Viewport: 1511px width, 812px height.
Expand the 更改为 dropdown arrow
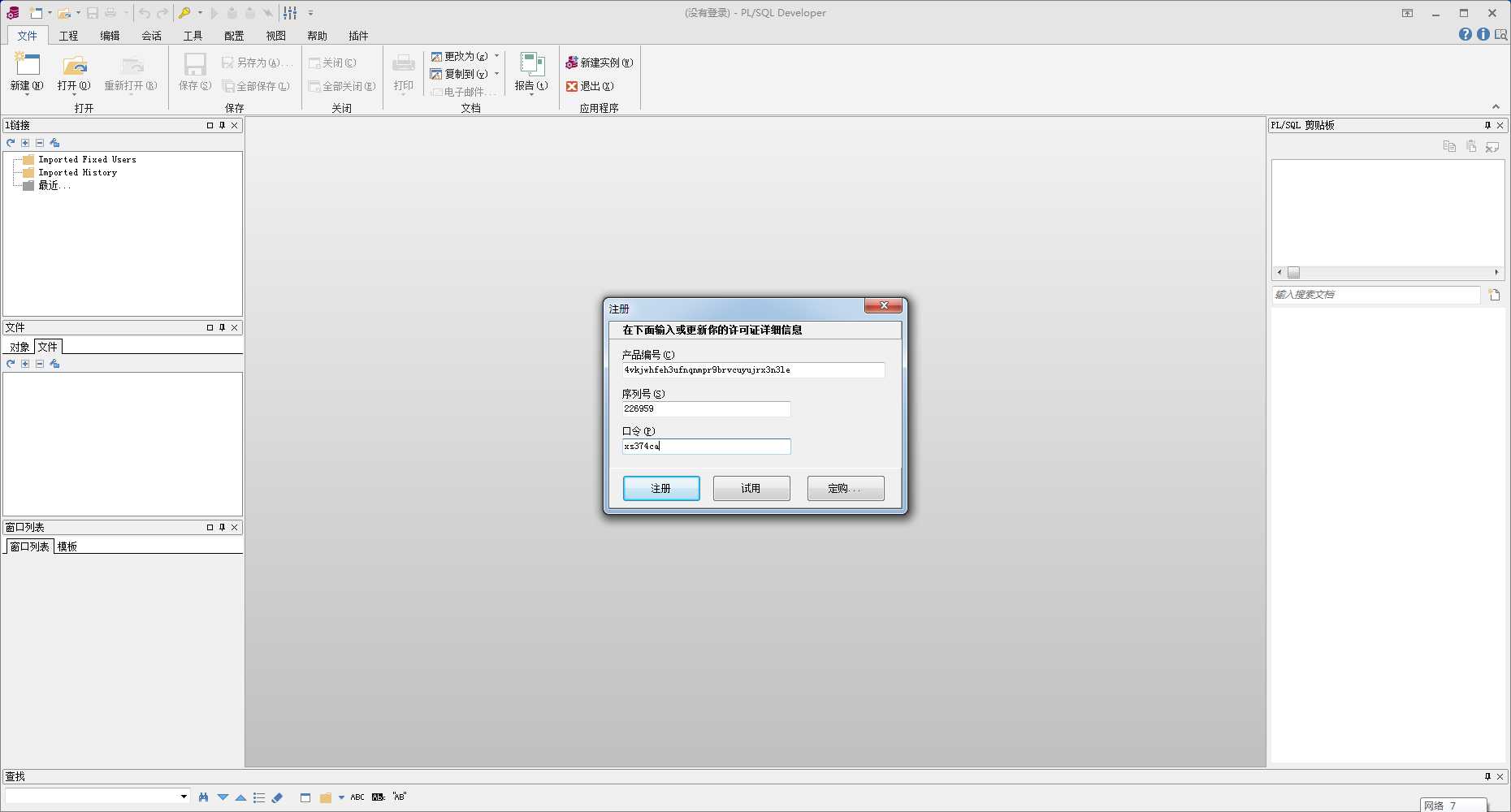[x=497, y=56]
